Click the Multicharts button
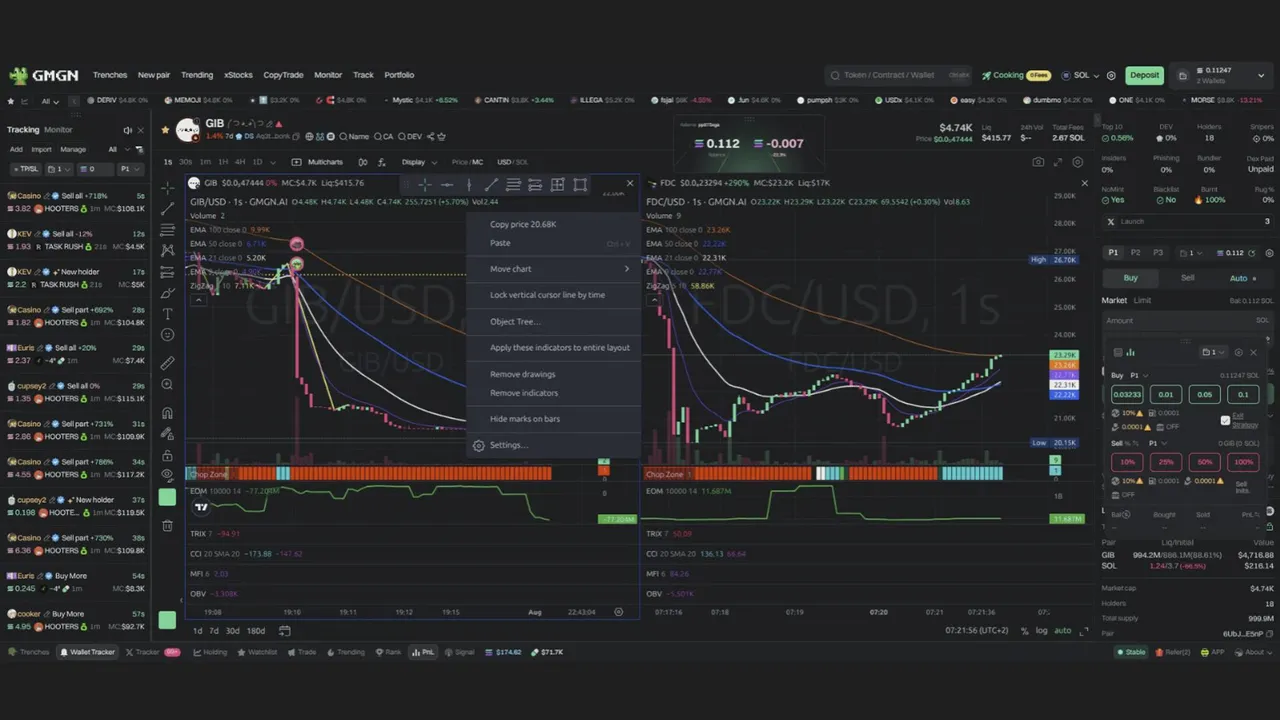 point(318,162)
